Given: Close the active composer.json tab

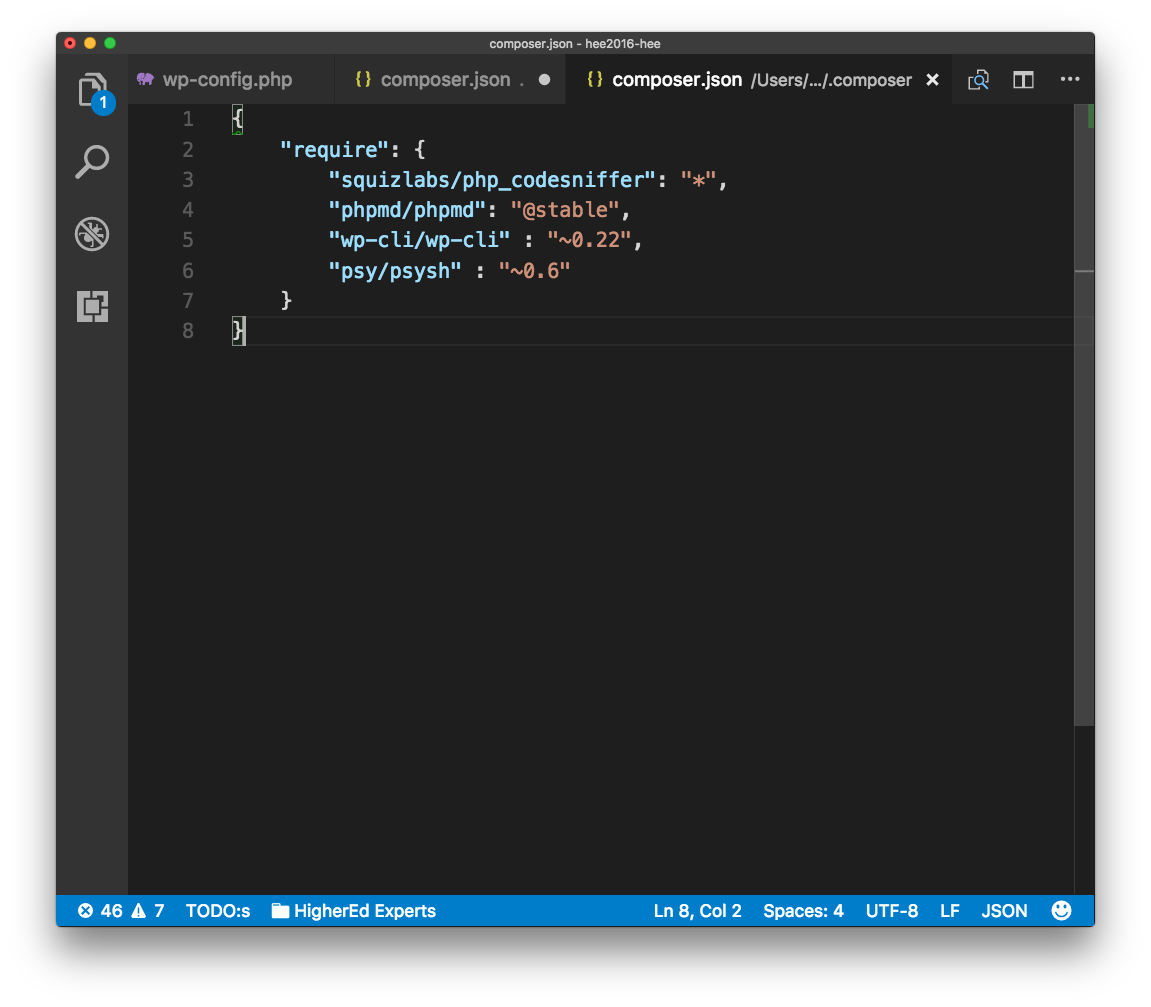Looking at the screenshot, I should pos(932,80).
